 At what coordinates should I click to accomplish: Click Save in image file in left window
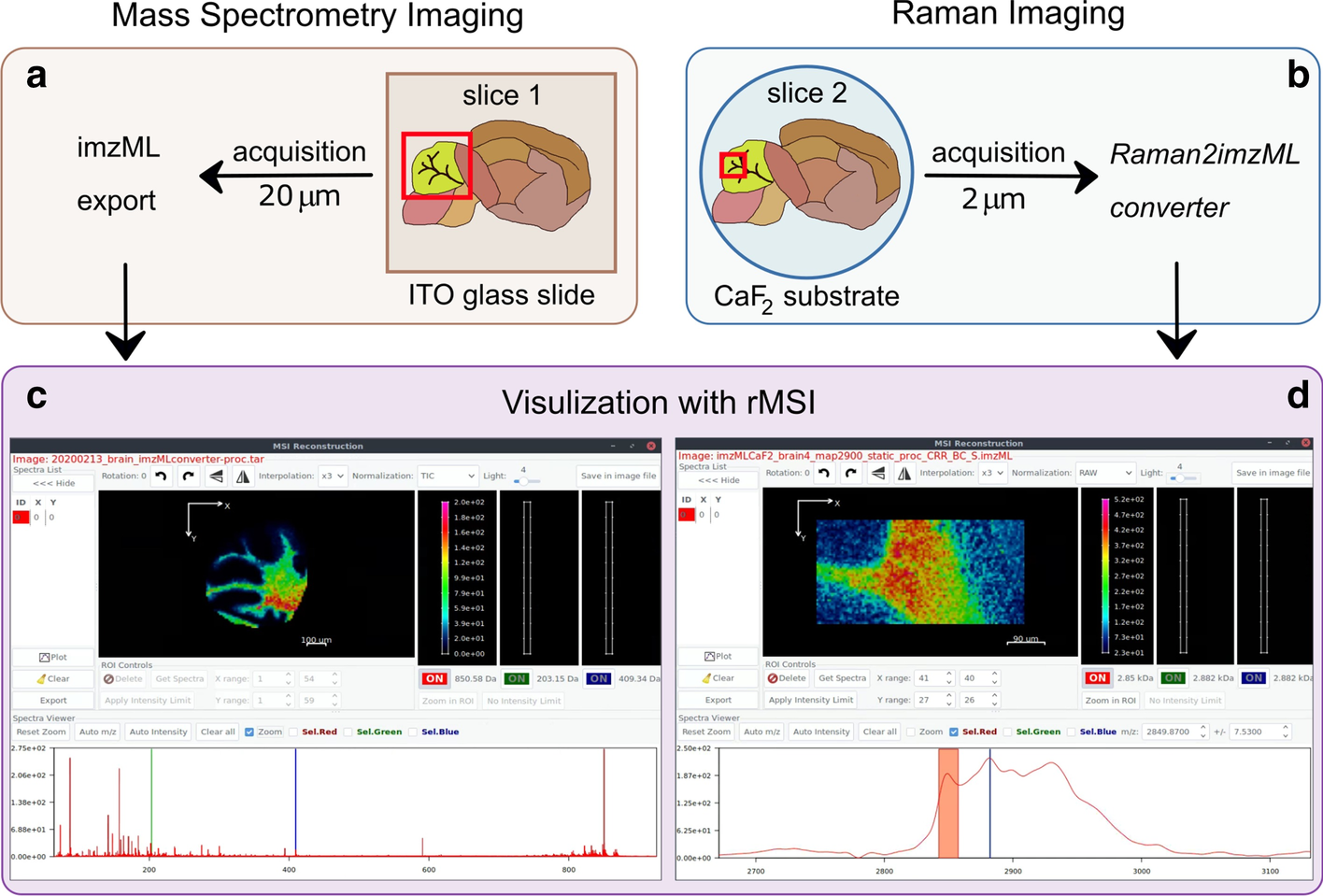tap(619, 476)
